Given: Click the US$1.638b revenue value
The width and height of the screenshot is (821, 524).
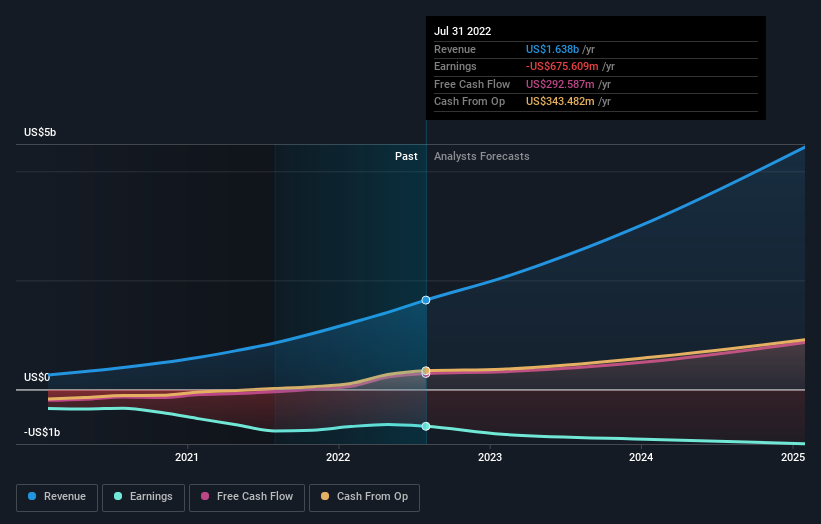Looking at the screenshot, I should (x=552, y=49).
